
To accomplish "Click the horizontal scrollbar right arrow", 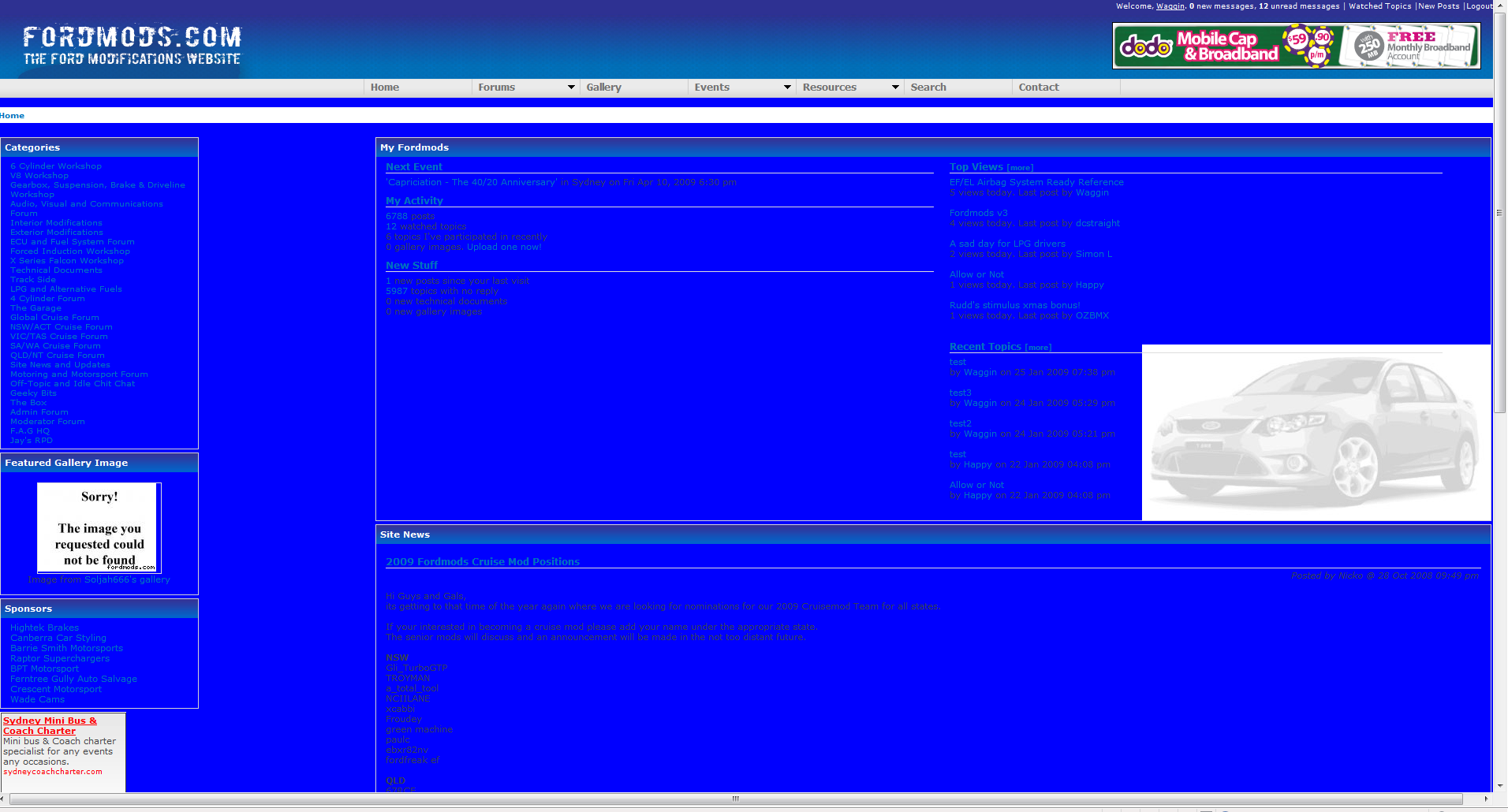I will (1486, 799).
